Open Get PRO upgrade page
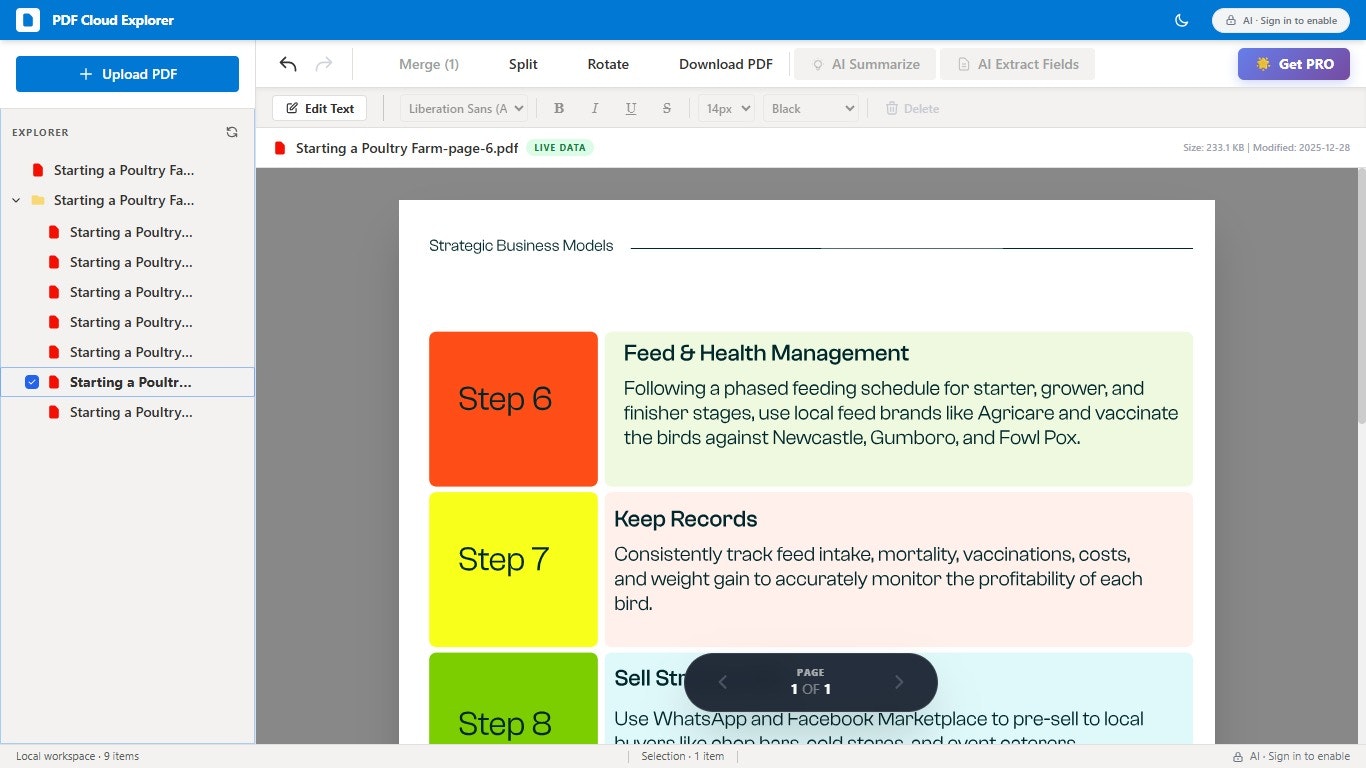Image resolution: width=1366 pixels, height=768 pixels. click(1294, 63)
